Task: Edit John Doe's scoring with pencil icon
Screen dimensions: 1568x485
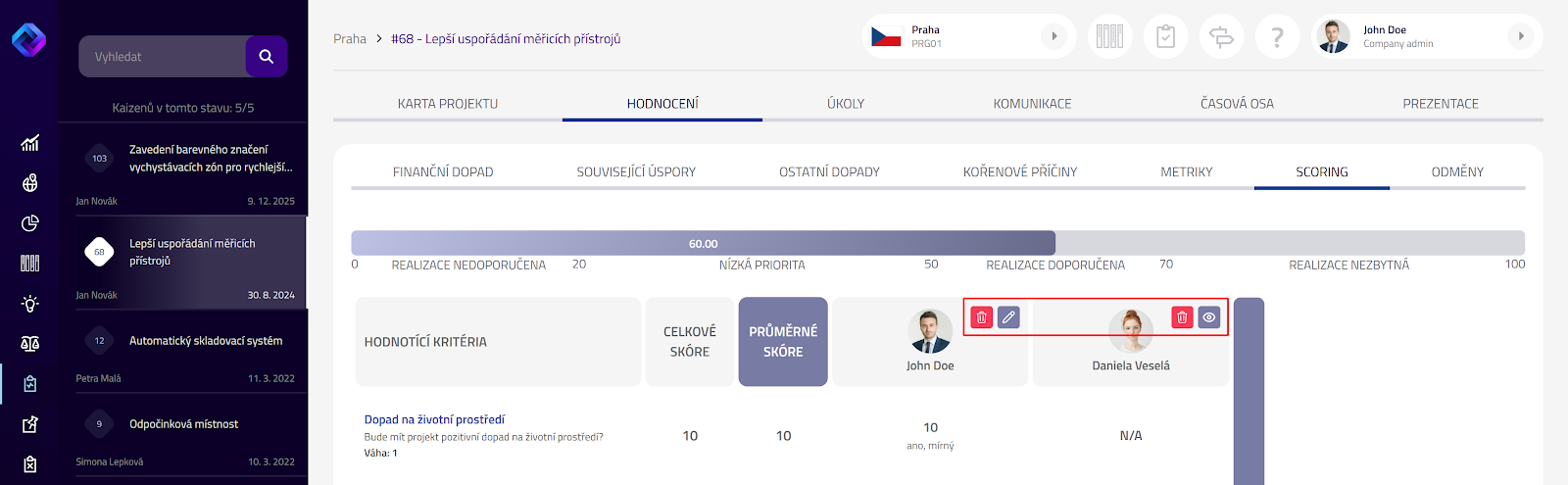Action: coord(1008,317)
